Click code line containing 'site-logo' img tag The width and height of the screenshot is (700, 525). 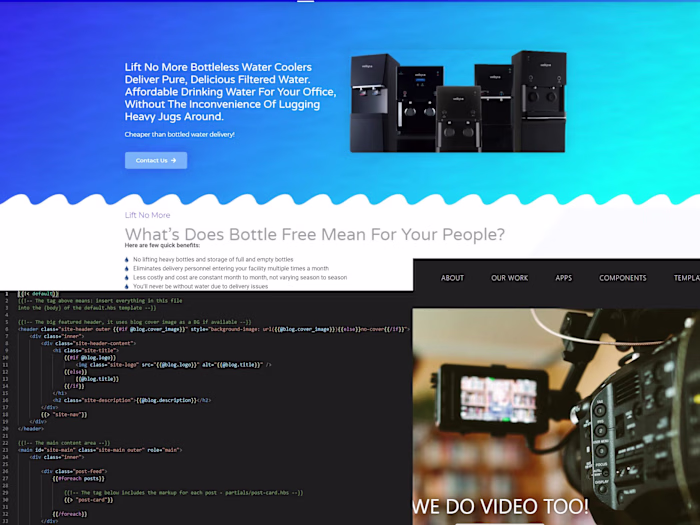(x=173, y=365)
